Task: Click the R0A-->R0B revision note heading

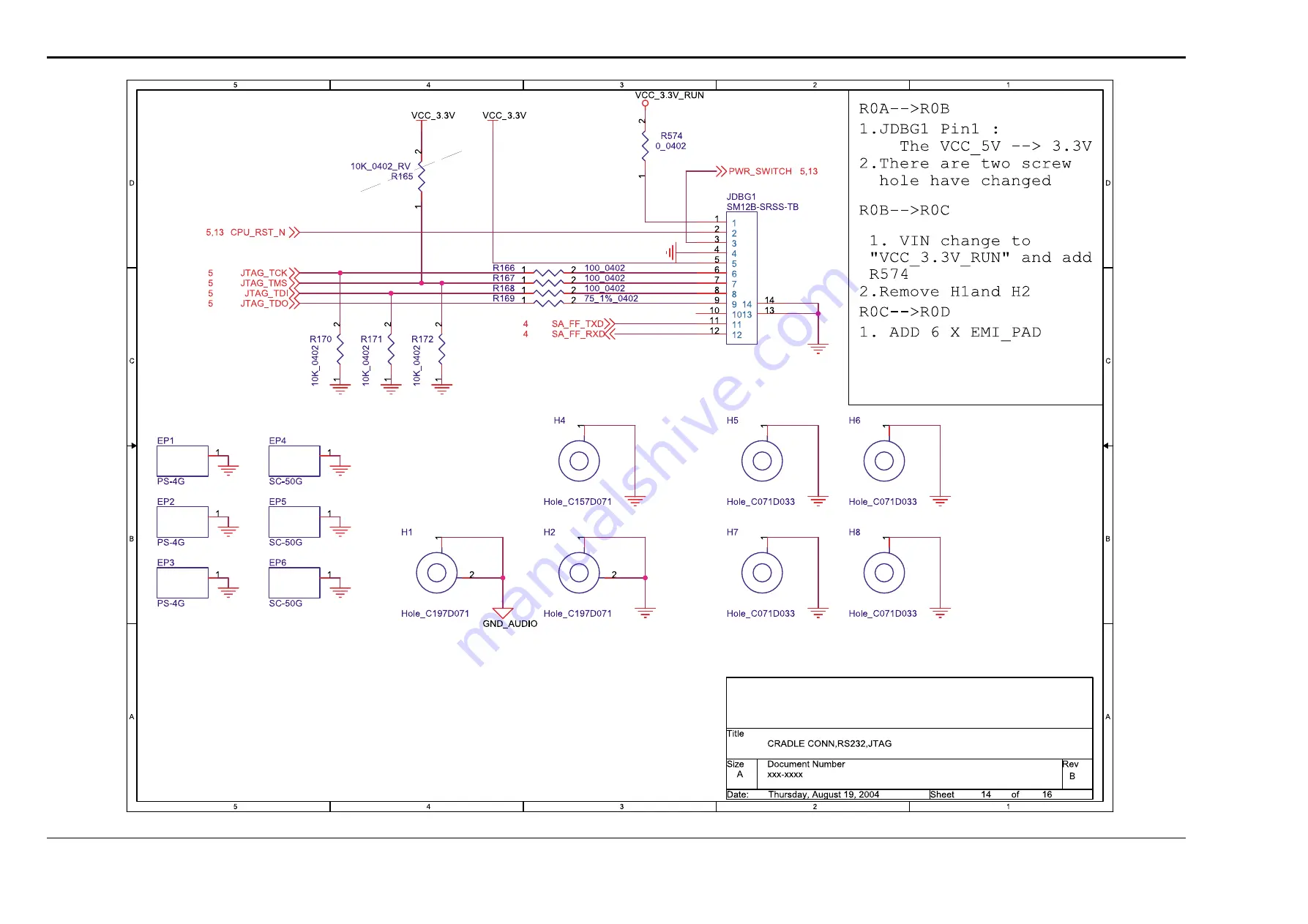Action: coord(905,109)
